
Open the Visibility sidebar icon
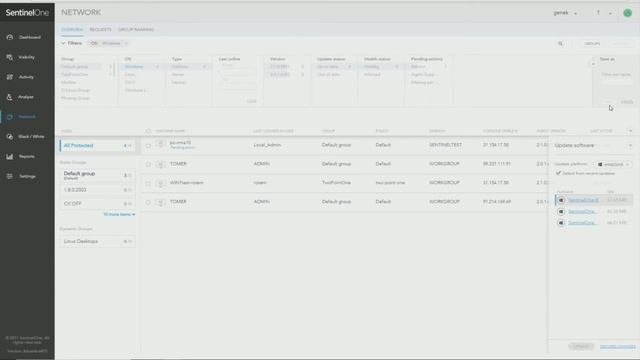(10, 57)
